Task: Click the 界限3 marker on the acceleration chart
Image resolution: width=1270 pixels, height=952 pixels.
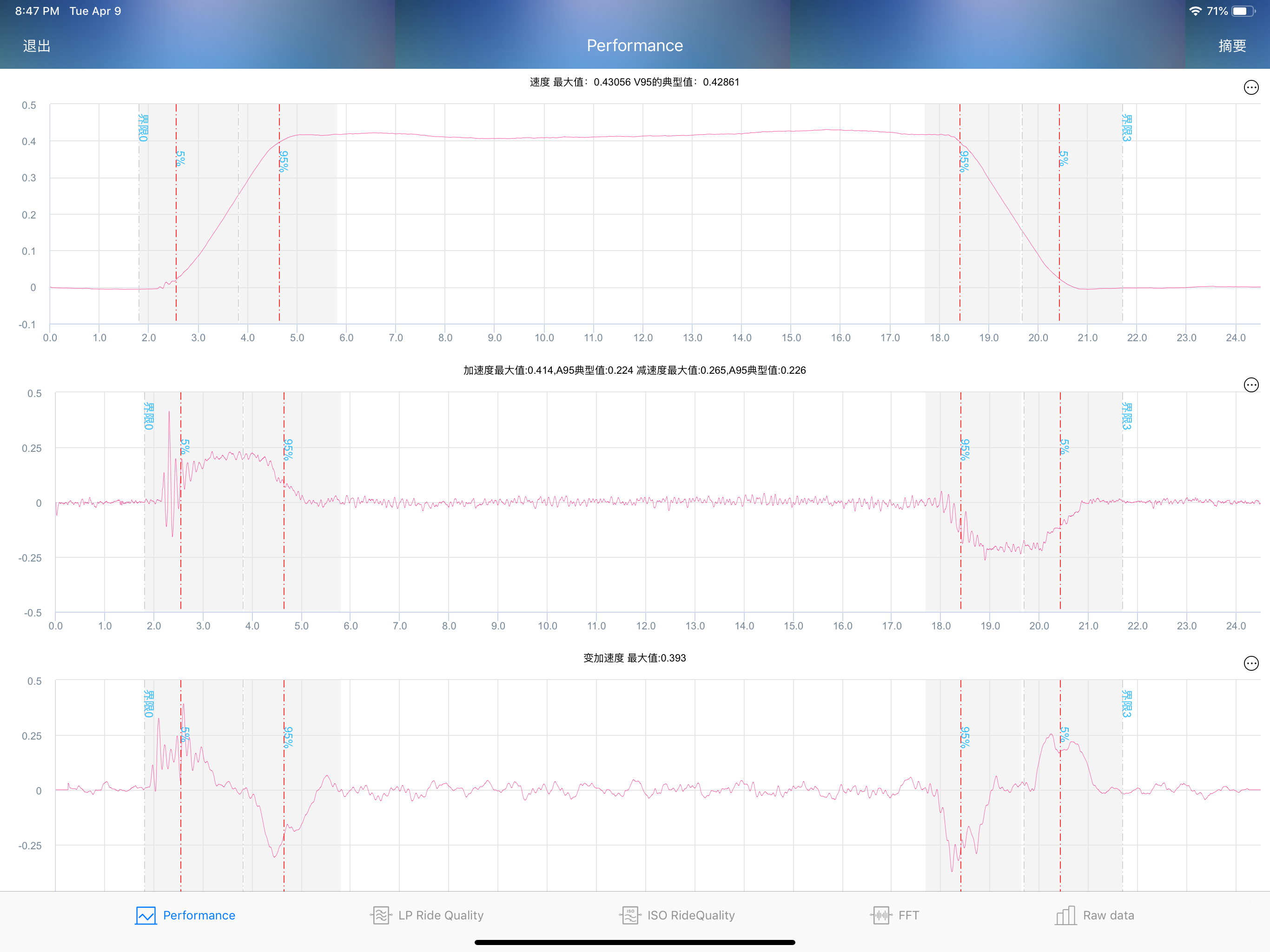Action: (x=1127, y=416)
